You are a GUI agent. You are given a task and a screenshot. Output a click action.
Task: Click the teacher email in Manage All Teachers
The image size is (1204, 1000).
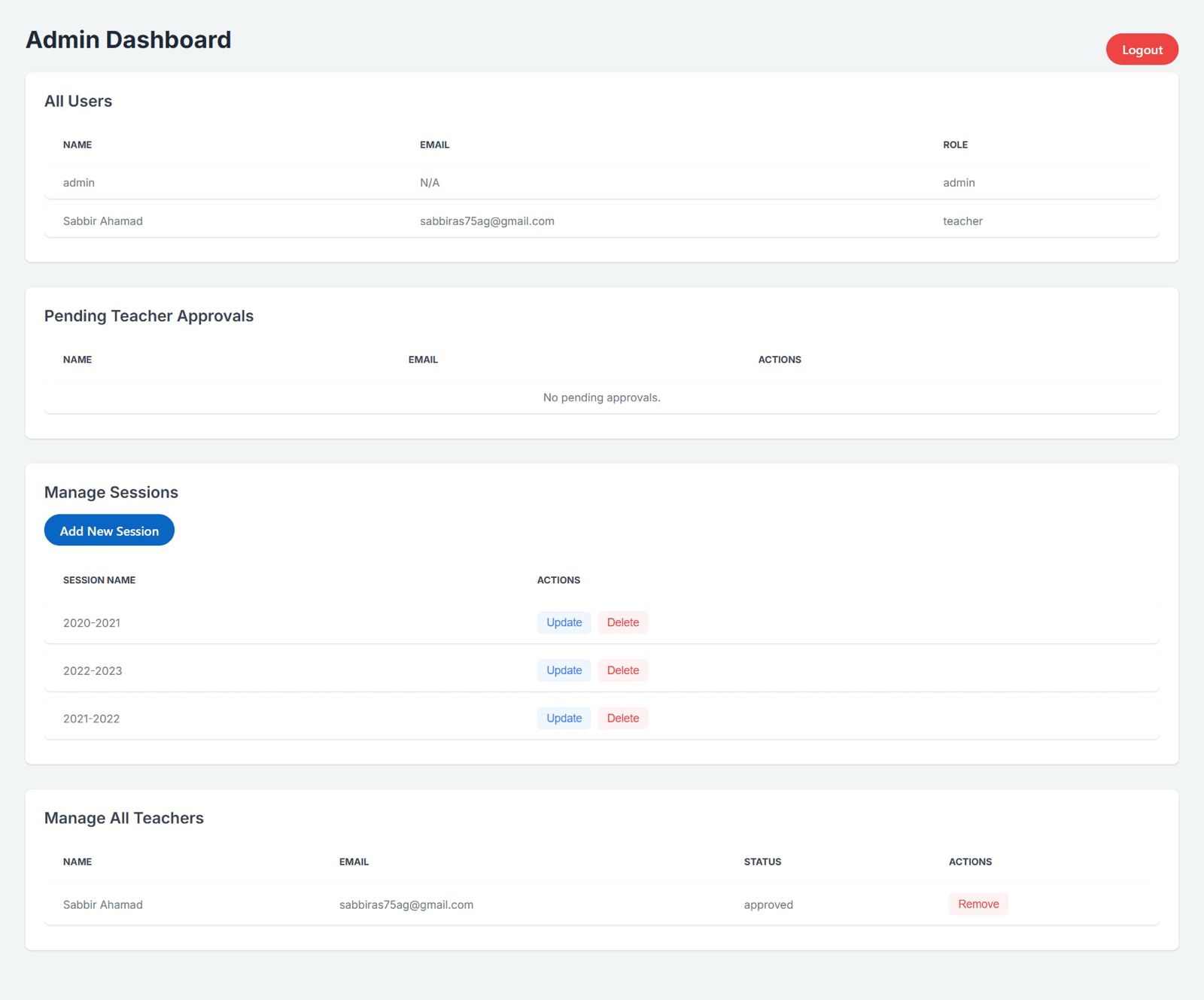pos(406,904)
